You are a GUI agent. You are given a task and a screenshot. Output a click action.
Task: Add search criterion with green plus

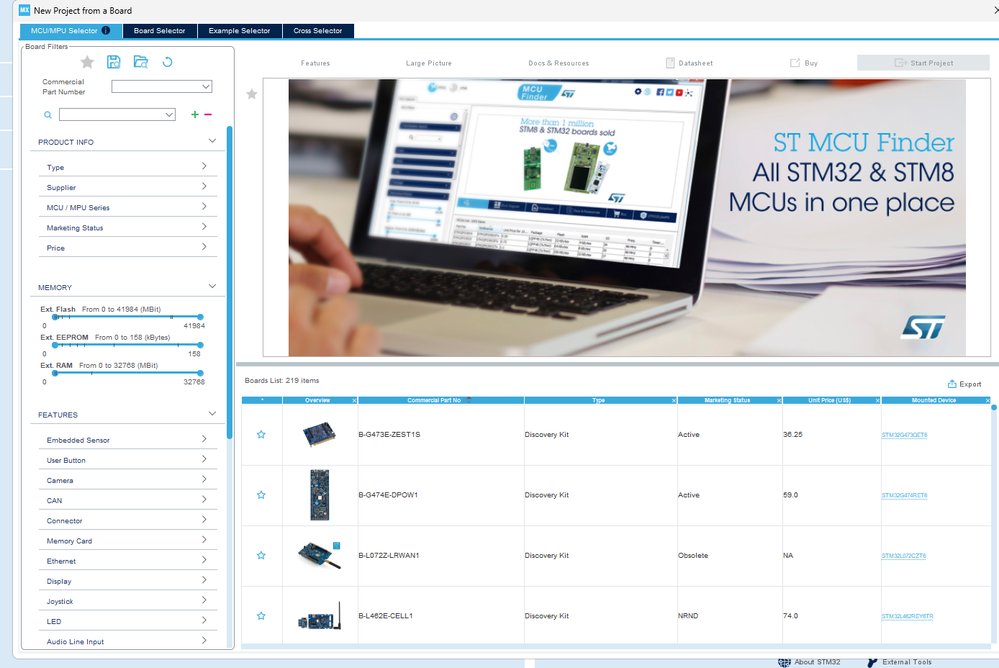tap(195, 114)
